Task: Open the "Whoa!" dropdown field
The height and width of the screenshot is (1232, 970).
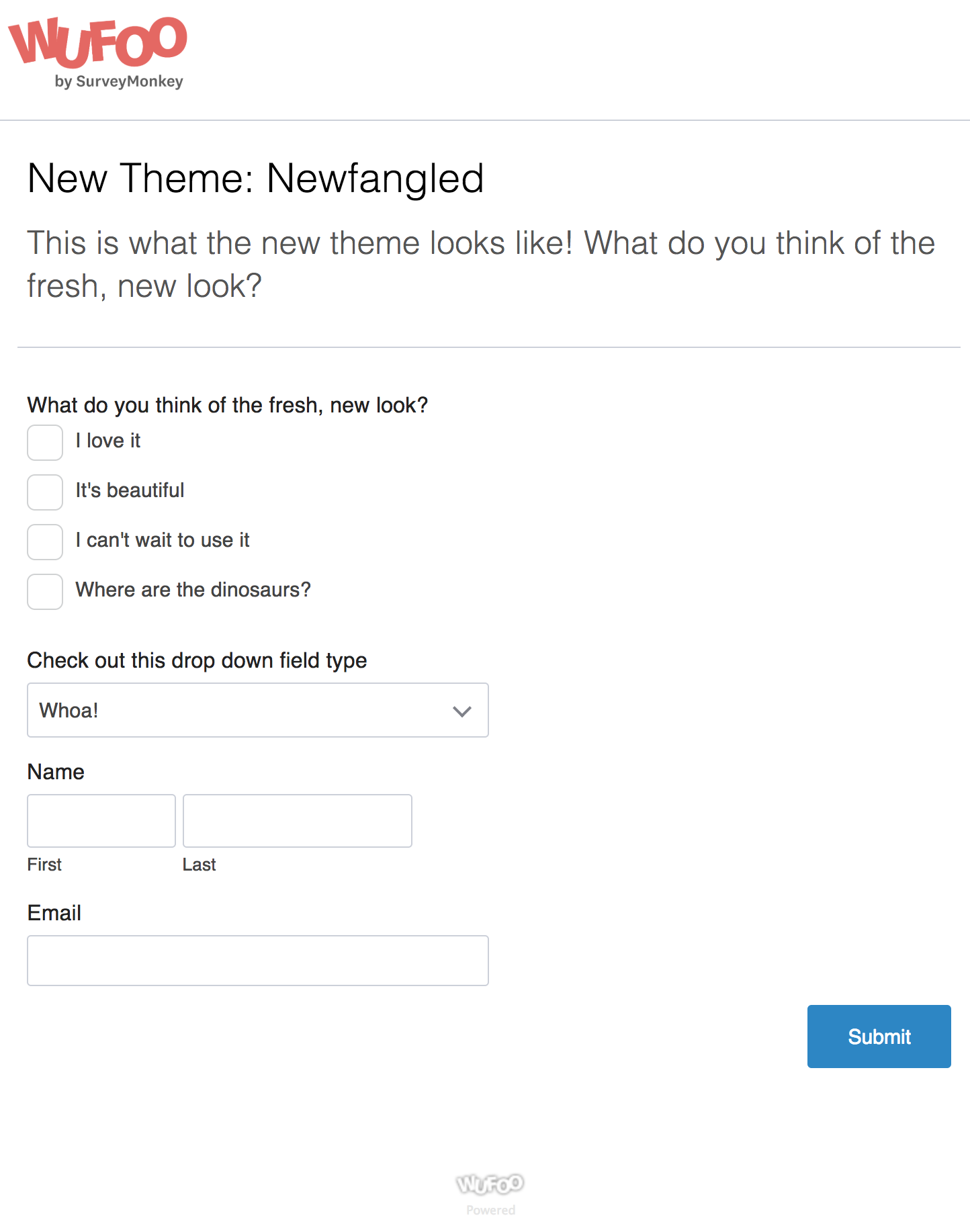Action: click(258, 710)
